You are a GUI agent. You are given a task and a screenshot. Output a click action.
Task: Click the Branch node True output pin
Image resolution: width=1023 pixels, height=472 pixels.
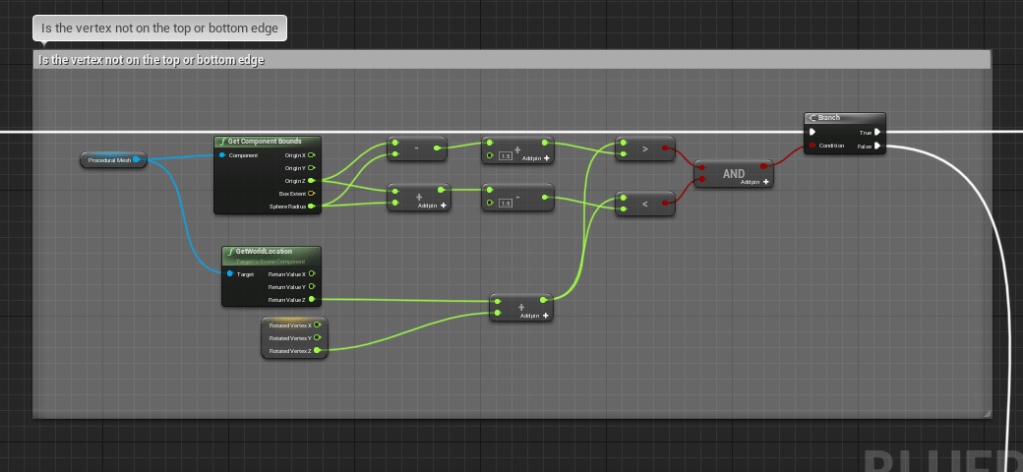pos(877,132)
